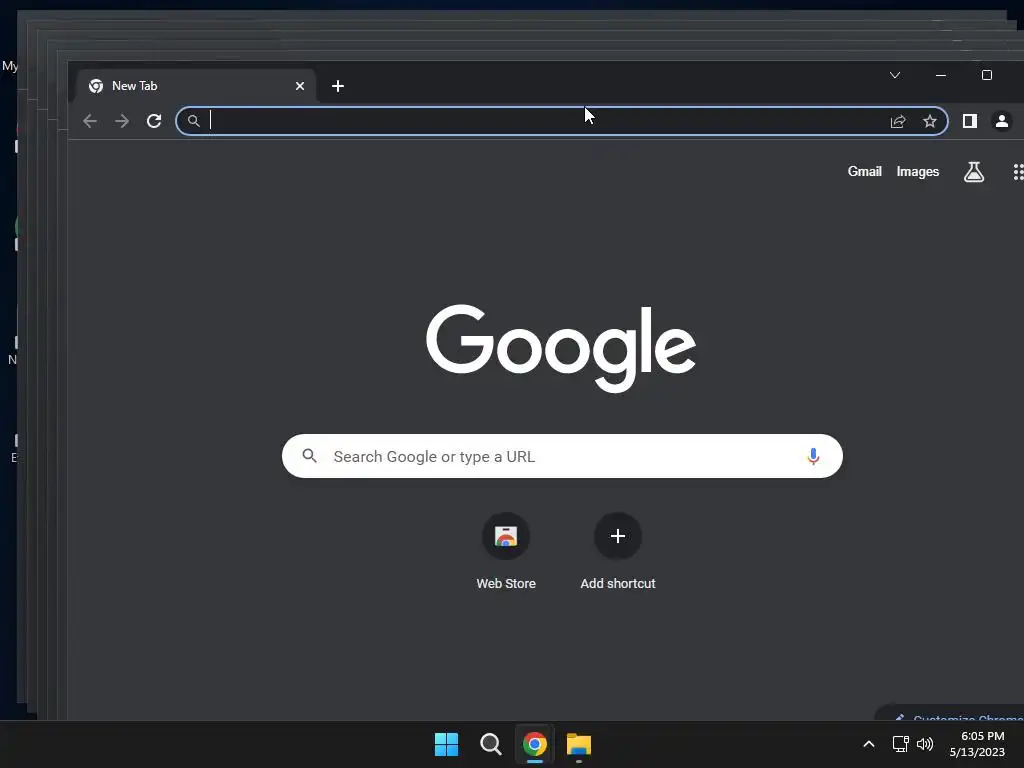This screenshot has width=1024, height=768.
Task: Open Google Images link
Action: [x=918, y=172]
